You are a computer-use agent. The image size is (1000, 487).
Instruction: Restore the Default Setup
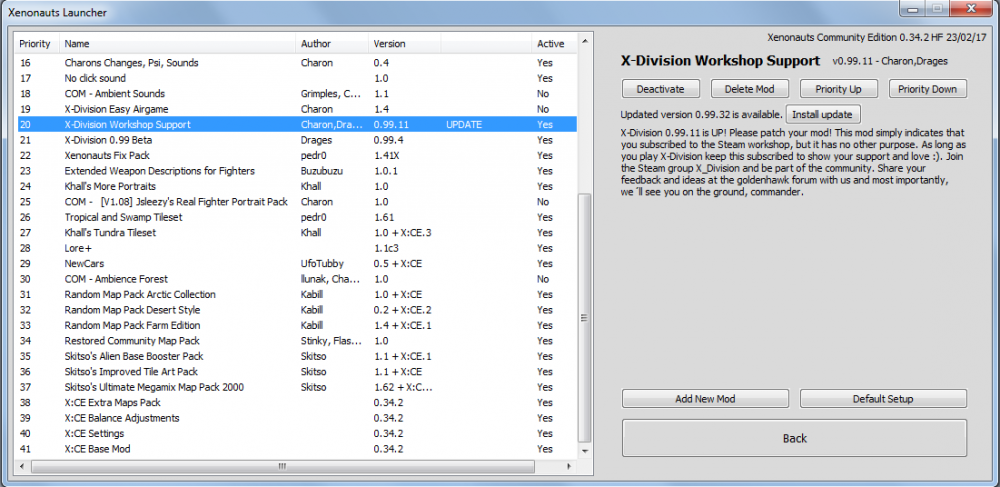point(883,399)
